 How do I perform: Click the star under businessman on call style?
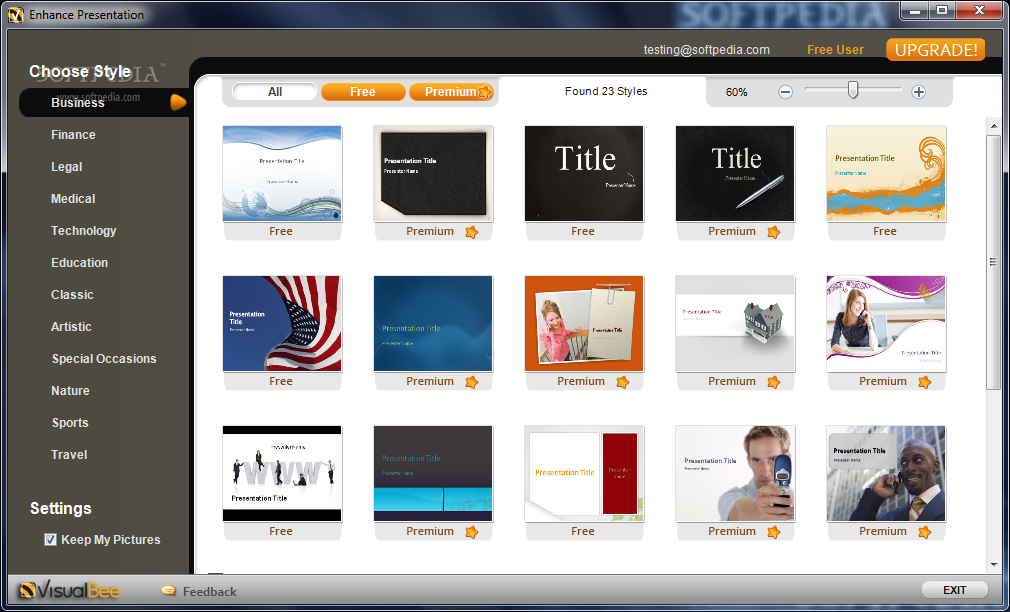(x=924, y=532)
